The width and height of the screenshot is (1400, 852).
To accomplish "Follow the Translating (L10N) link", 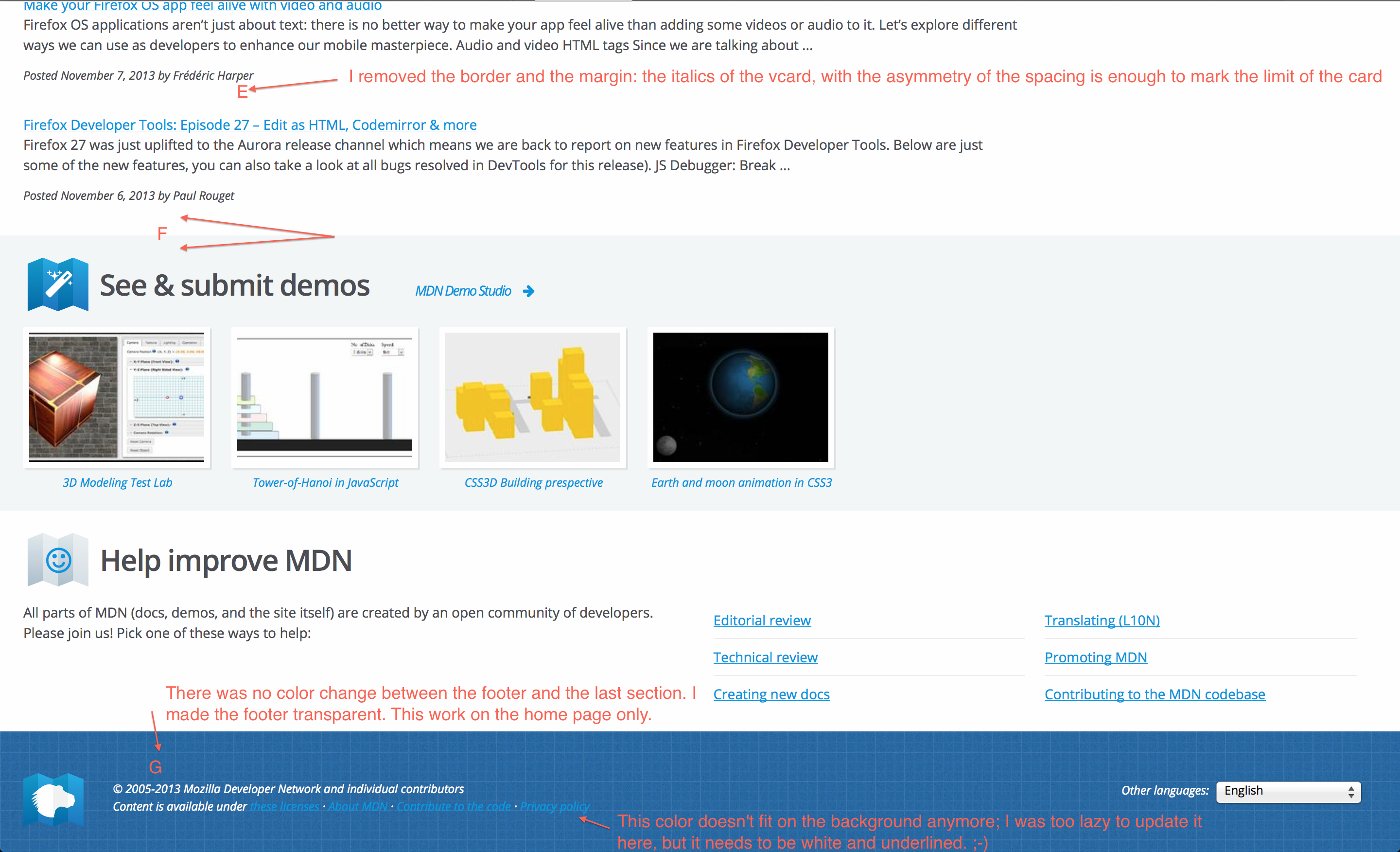I will coord(1102,620).
